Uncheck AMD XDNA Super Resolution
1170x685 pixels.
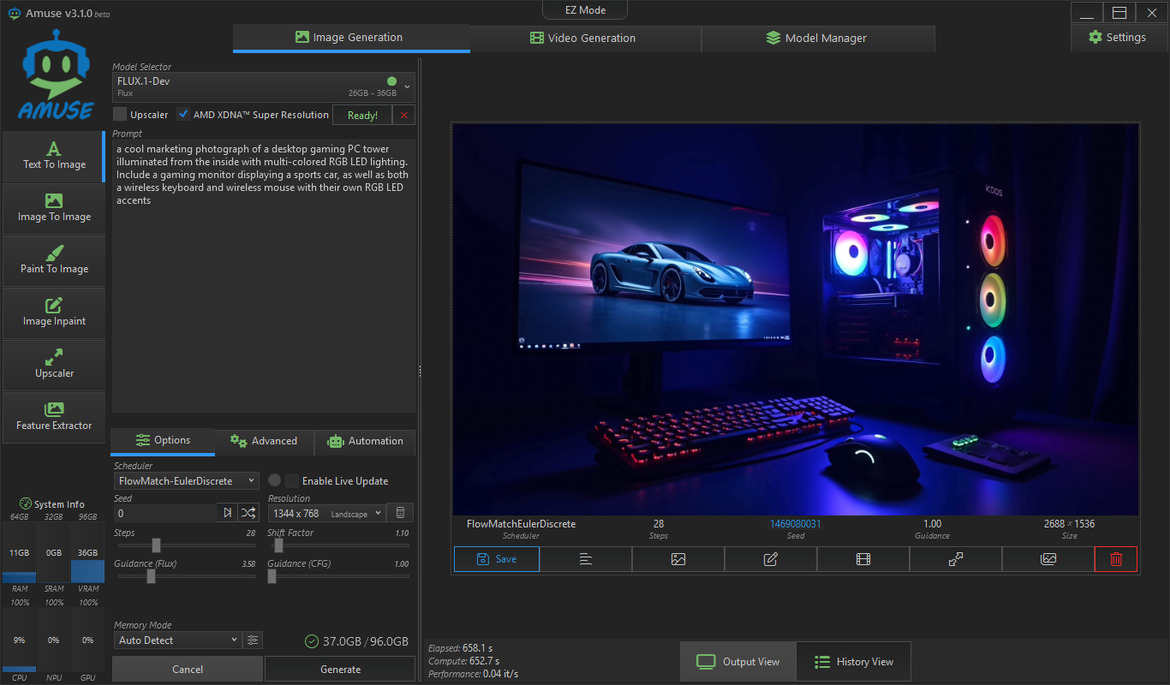(183, 114)
